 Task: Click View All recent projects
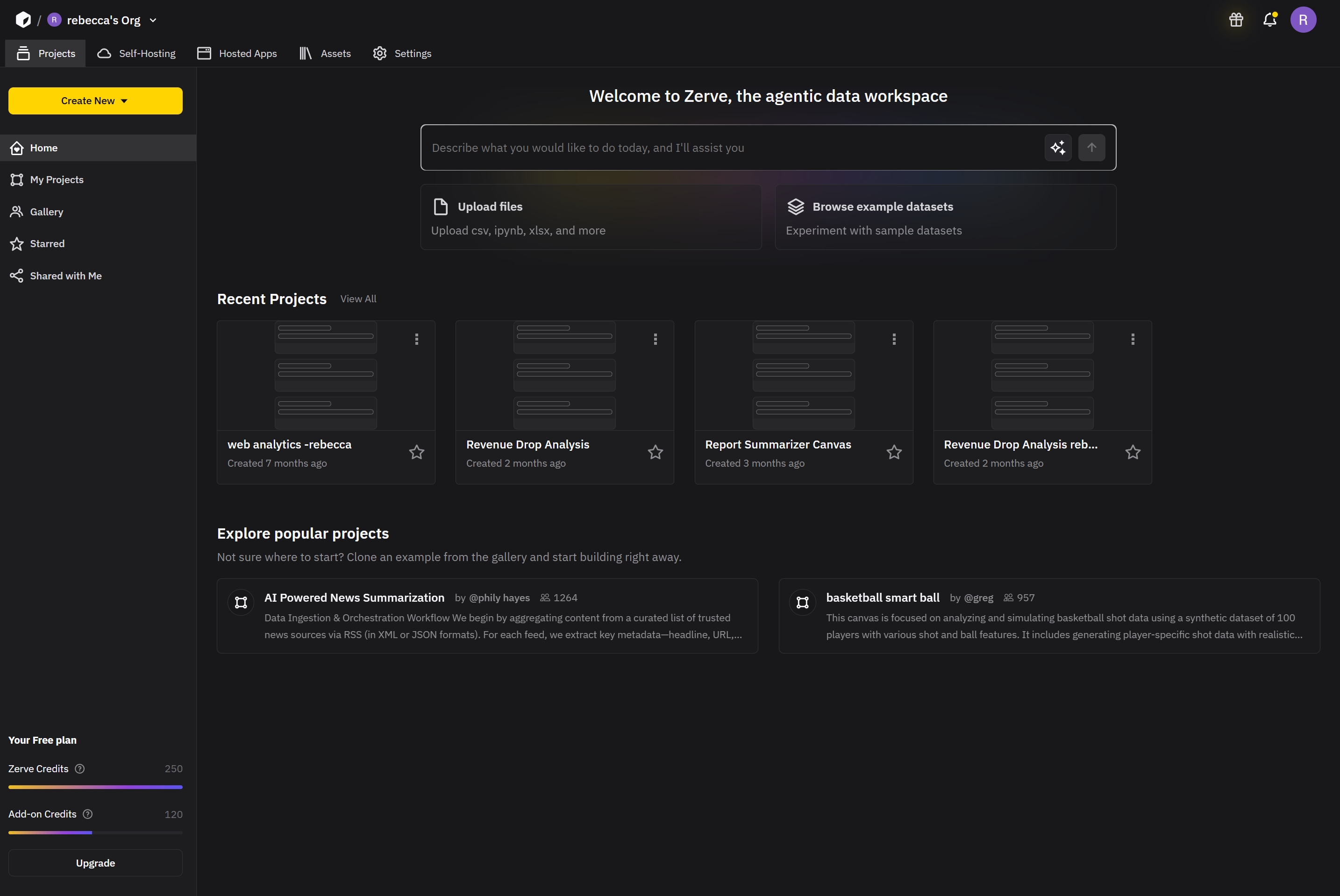click(358, 299)
